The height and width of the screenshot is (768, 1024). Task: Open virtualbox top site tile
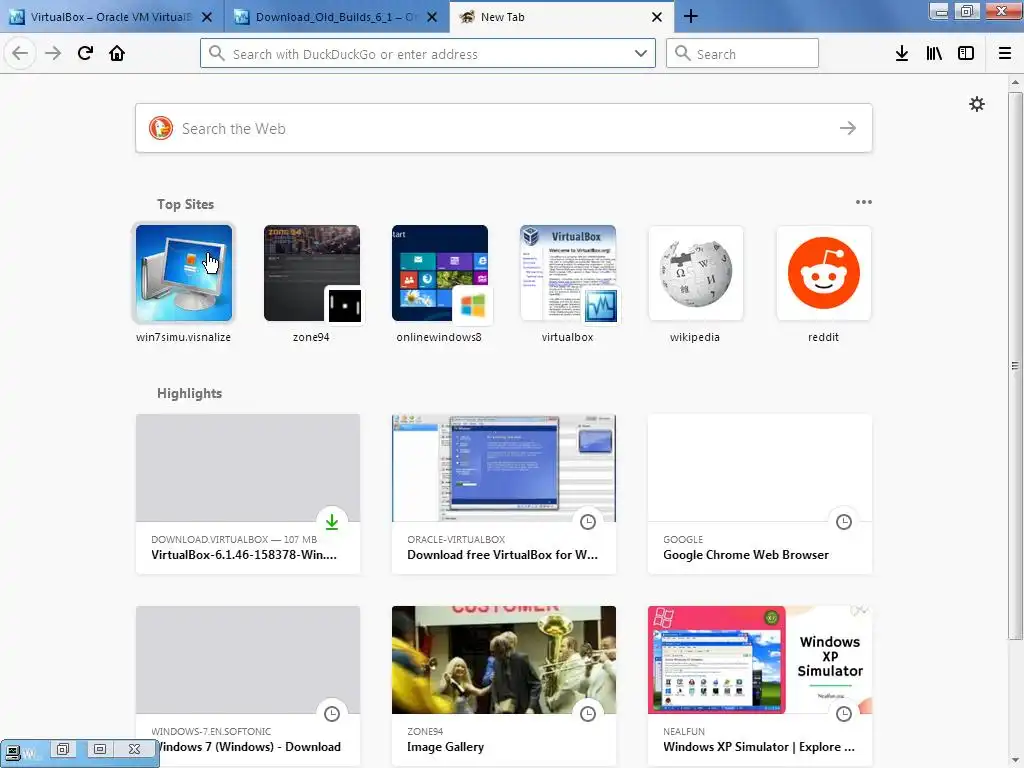point(568,283)
